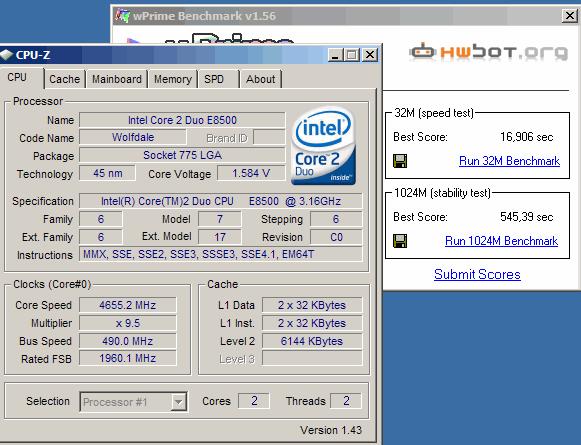Click the CPU-Z title bar app icon
The width and height of the screenshot is (581, 445).
pos(6,55)
